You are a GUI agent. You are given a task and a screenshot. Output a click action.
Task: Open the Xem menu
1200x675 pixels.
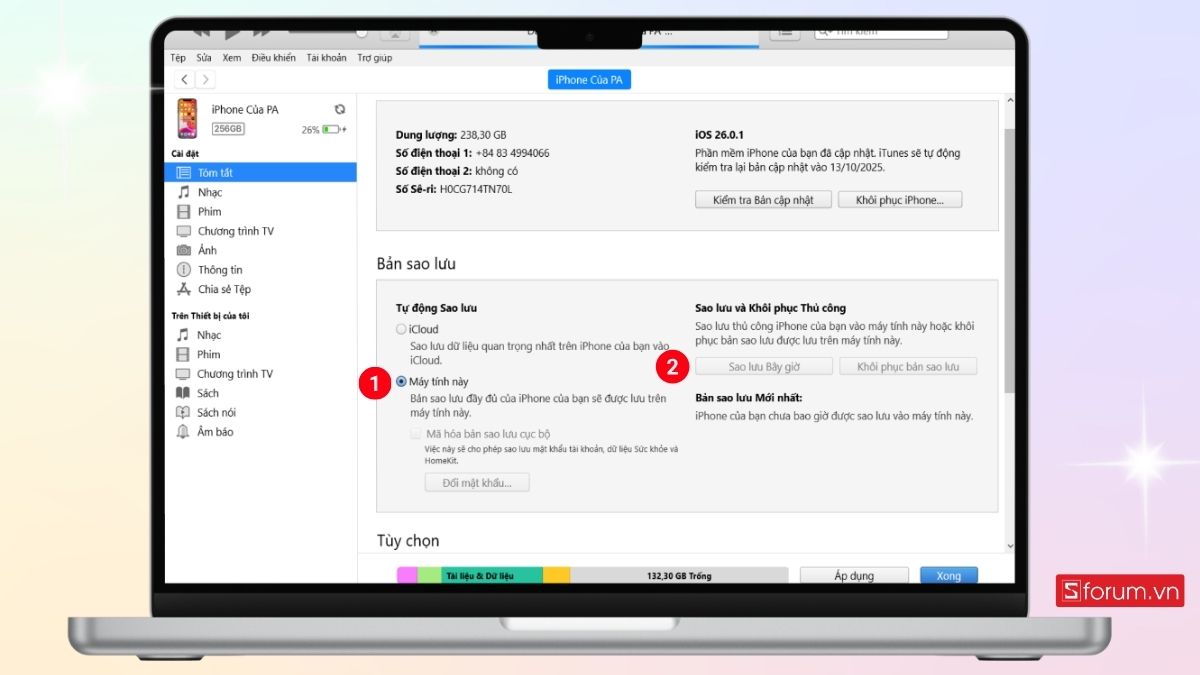(232, 58)
